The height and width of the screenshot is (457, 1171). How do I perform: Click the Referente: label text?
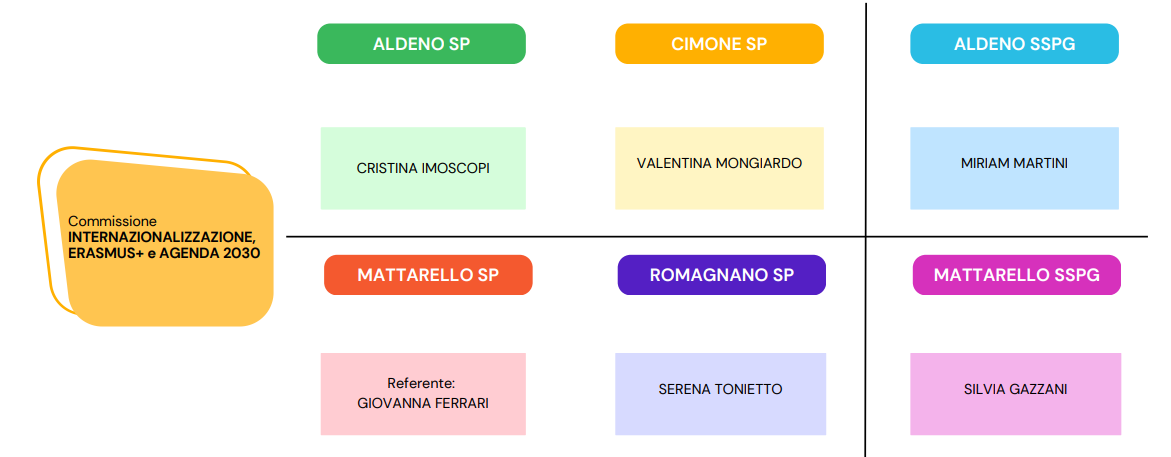click(x=421, y=384)
